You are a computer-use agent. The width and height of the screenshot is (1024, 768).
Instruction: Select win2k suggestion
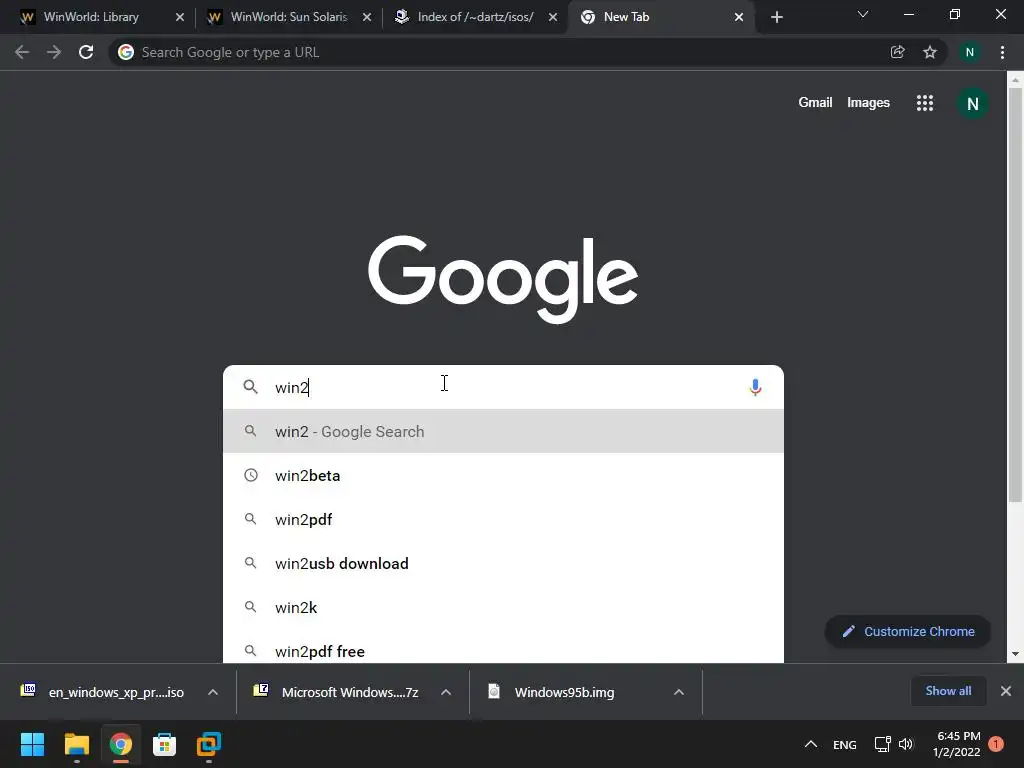pyautogui.click(x=503, y=607)
